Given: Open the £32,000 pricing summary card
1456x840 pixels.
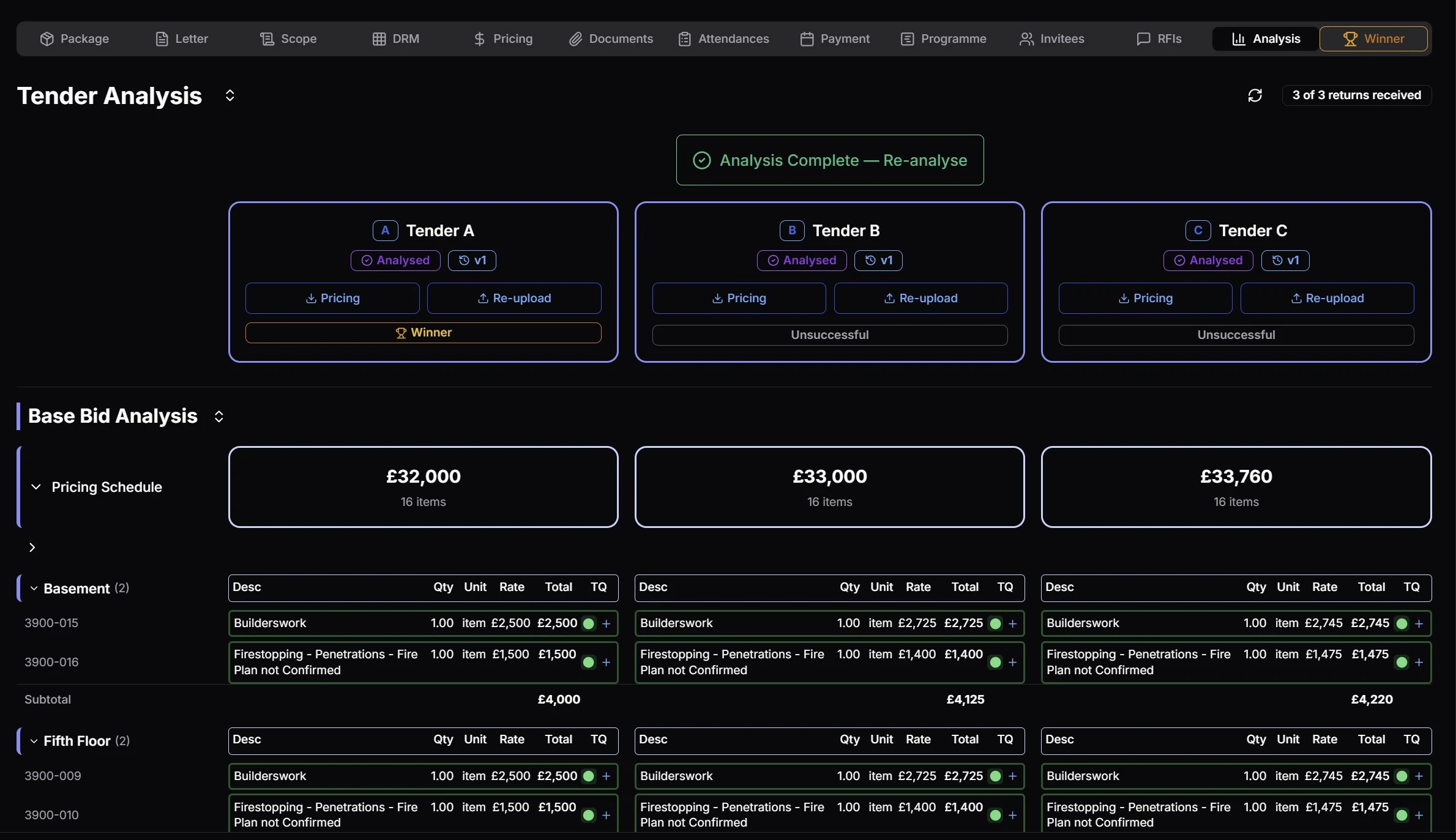Looking at the screenshot, I should click(422, 487).
